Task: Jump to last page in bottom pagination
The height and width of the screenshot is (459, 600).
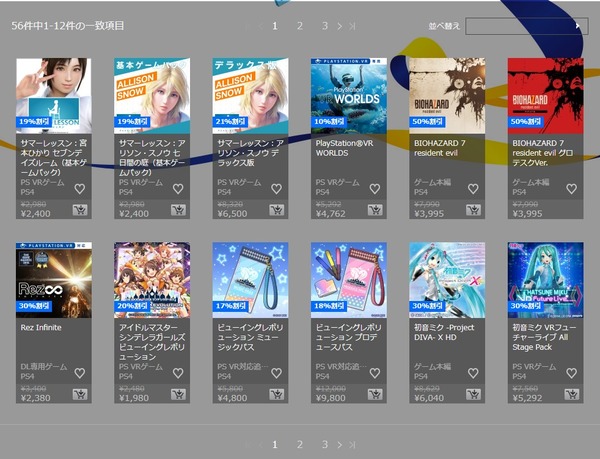Action: [352, 444]
